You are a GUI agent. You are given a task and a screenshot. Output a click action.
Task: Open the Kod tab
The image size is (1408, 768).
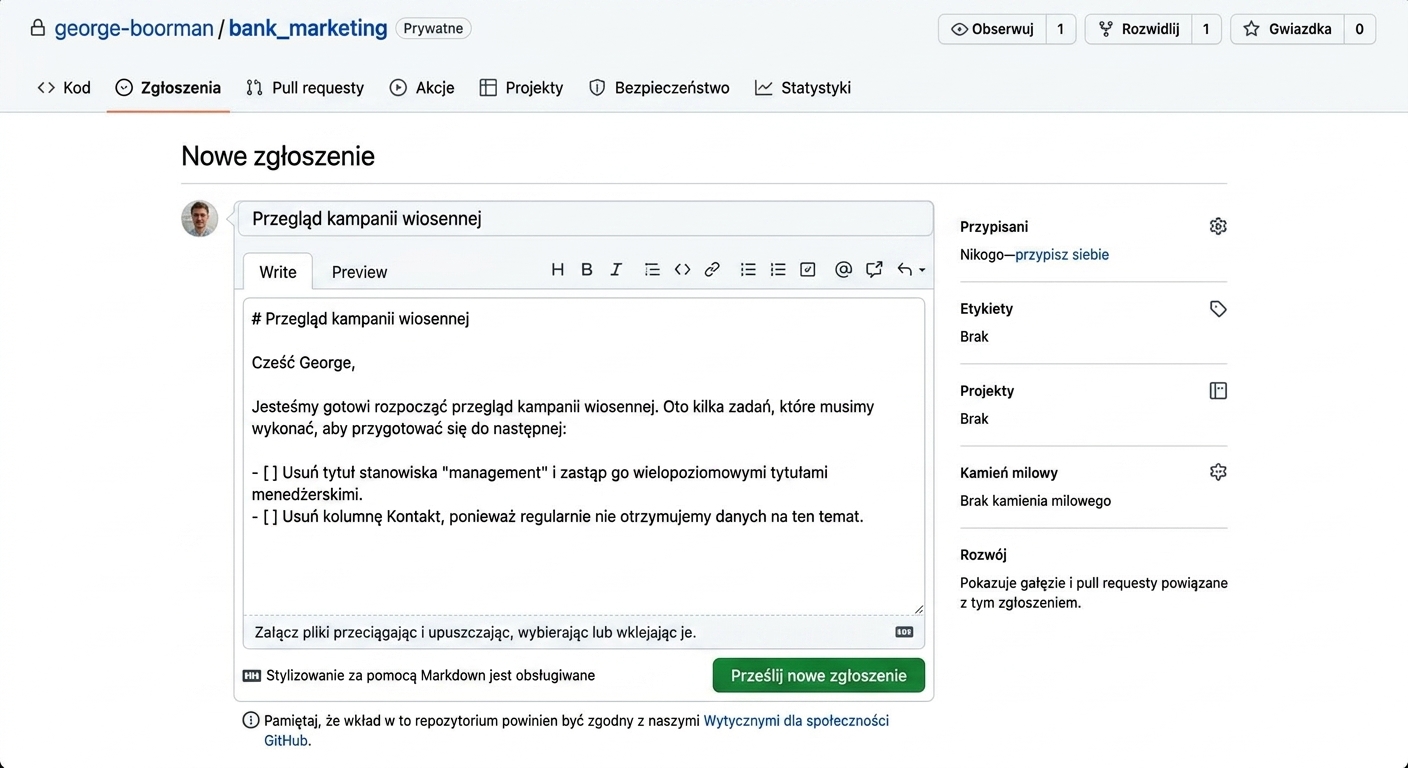64,88
